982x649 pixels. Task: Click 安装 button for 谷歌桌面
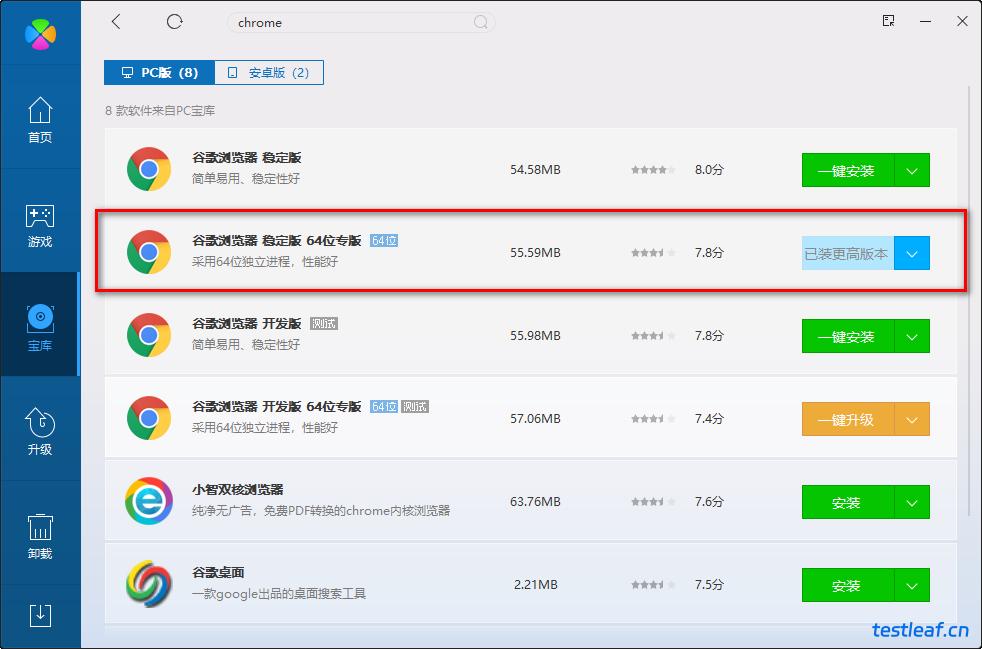pyautogui.click(x=847, y=586)
